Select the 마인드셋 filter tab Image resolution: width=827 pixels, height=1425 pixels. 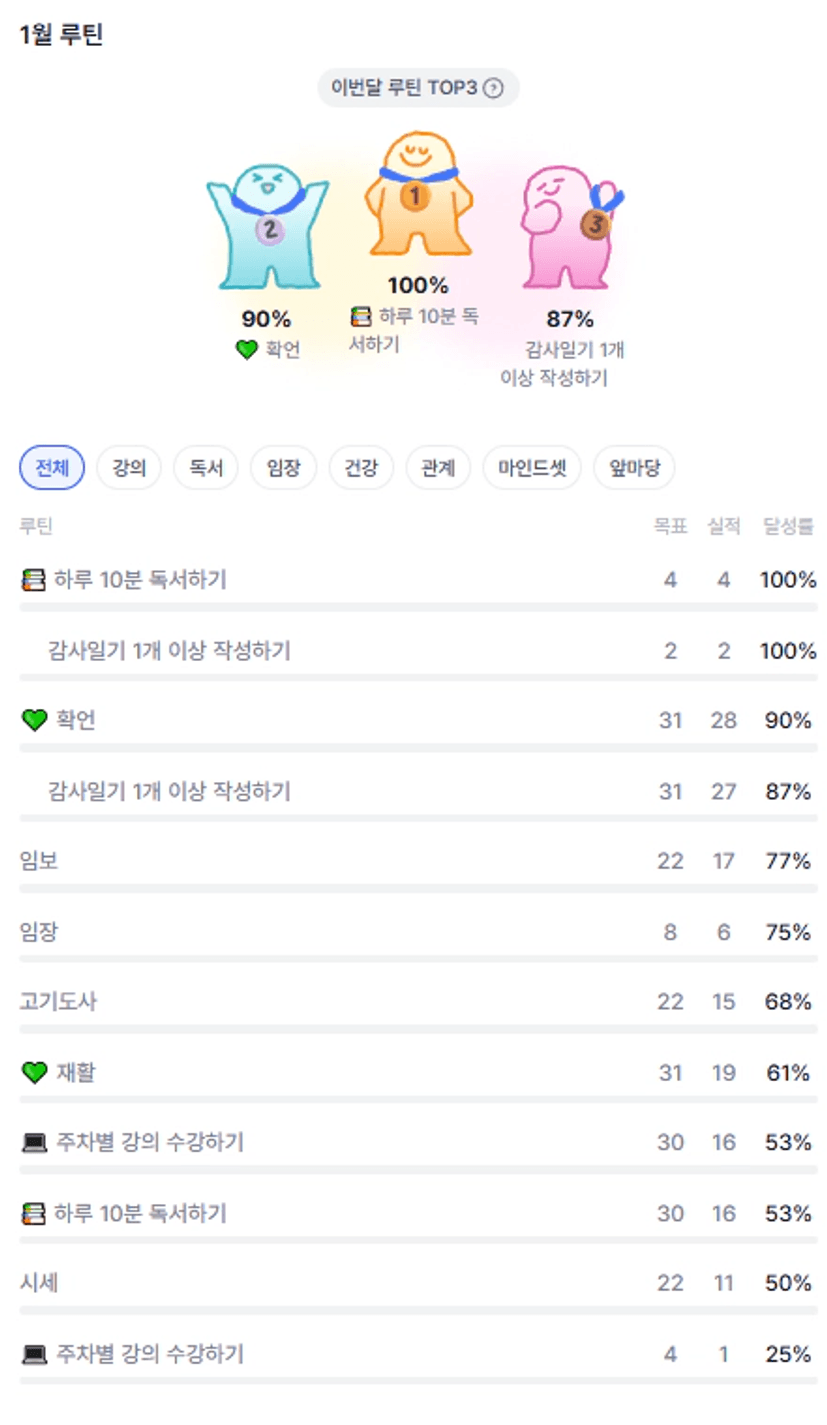pos(531,468)
